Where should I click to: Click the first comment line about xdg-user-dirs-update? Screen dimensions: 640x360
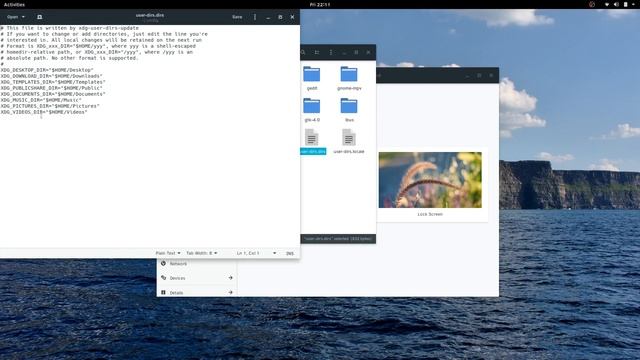point(70,28)
